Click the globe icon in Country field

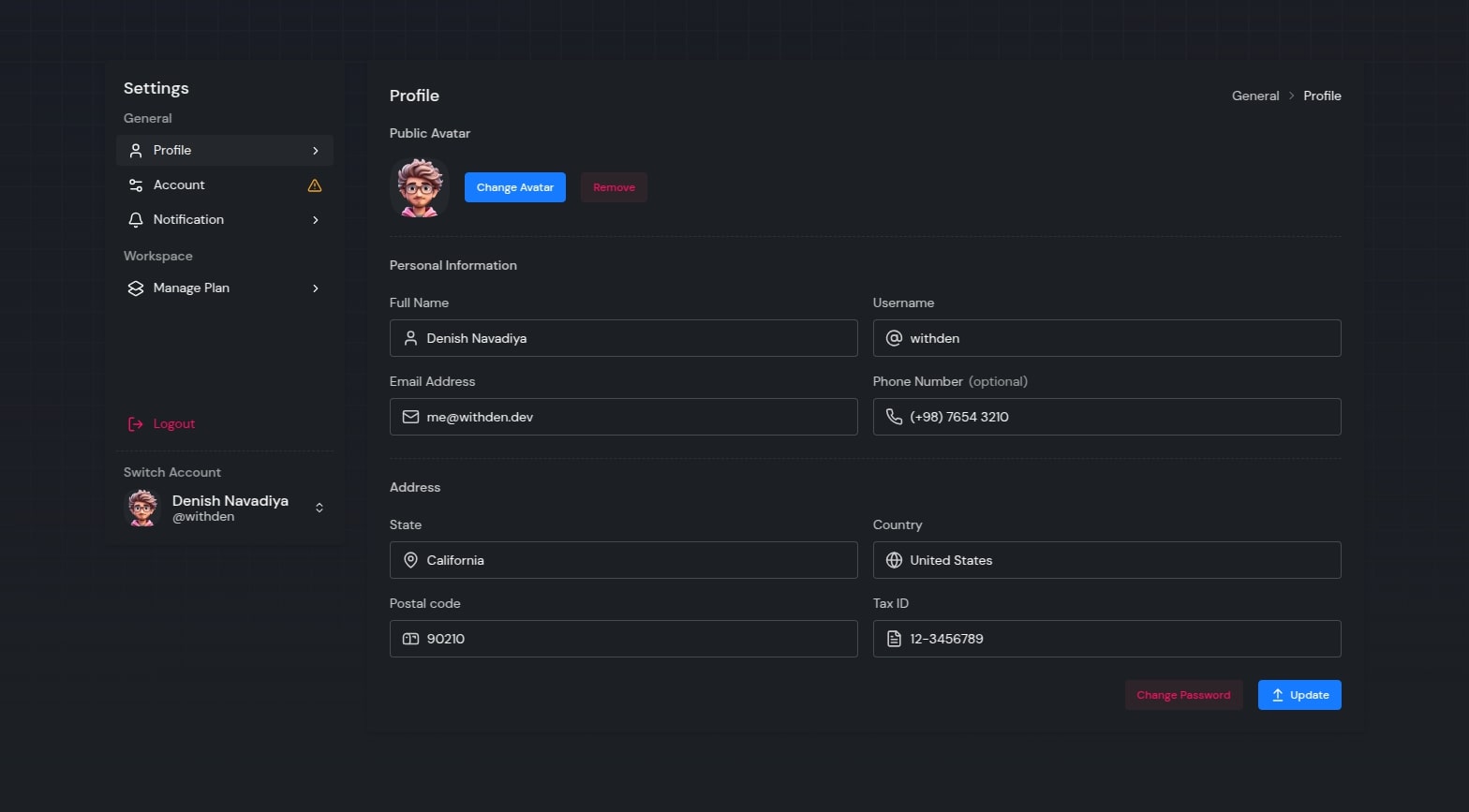tap(894, 560)
